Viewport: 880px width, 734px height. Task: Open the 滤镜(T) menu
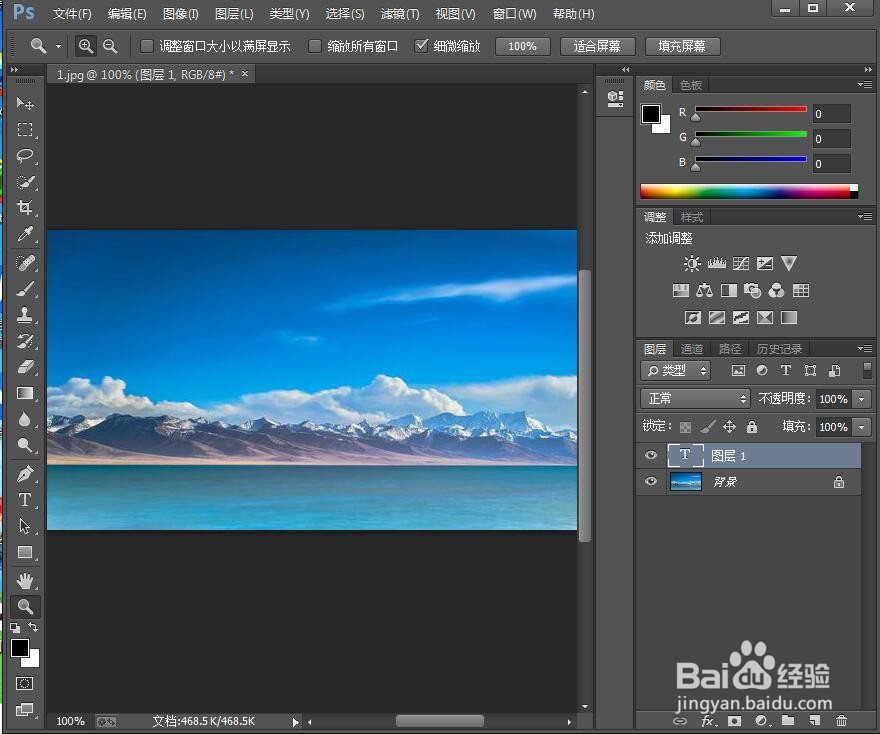400,13
